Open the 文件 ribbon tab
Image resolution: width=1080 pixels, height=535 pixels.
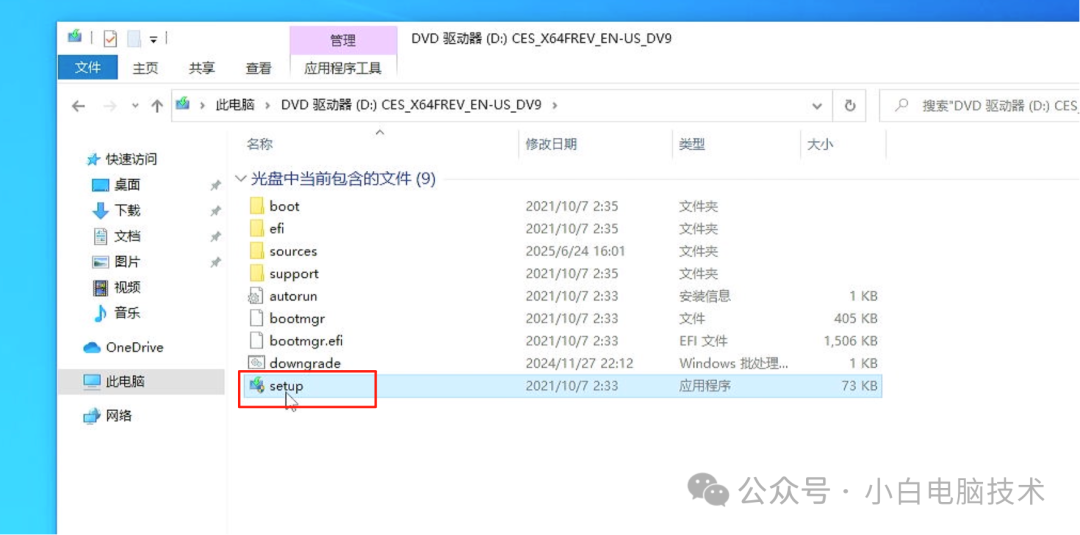[87, 67]
